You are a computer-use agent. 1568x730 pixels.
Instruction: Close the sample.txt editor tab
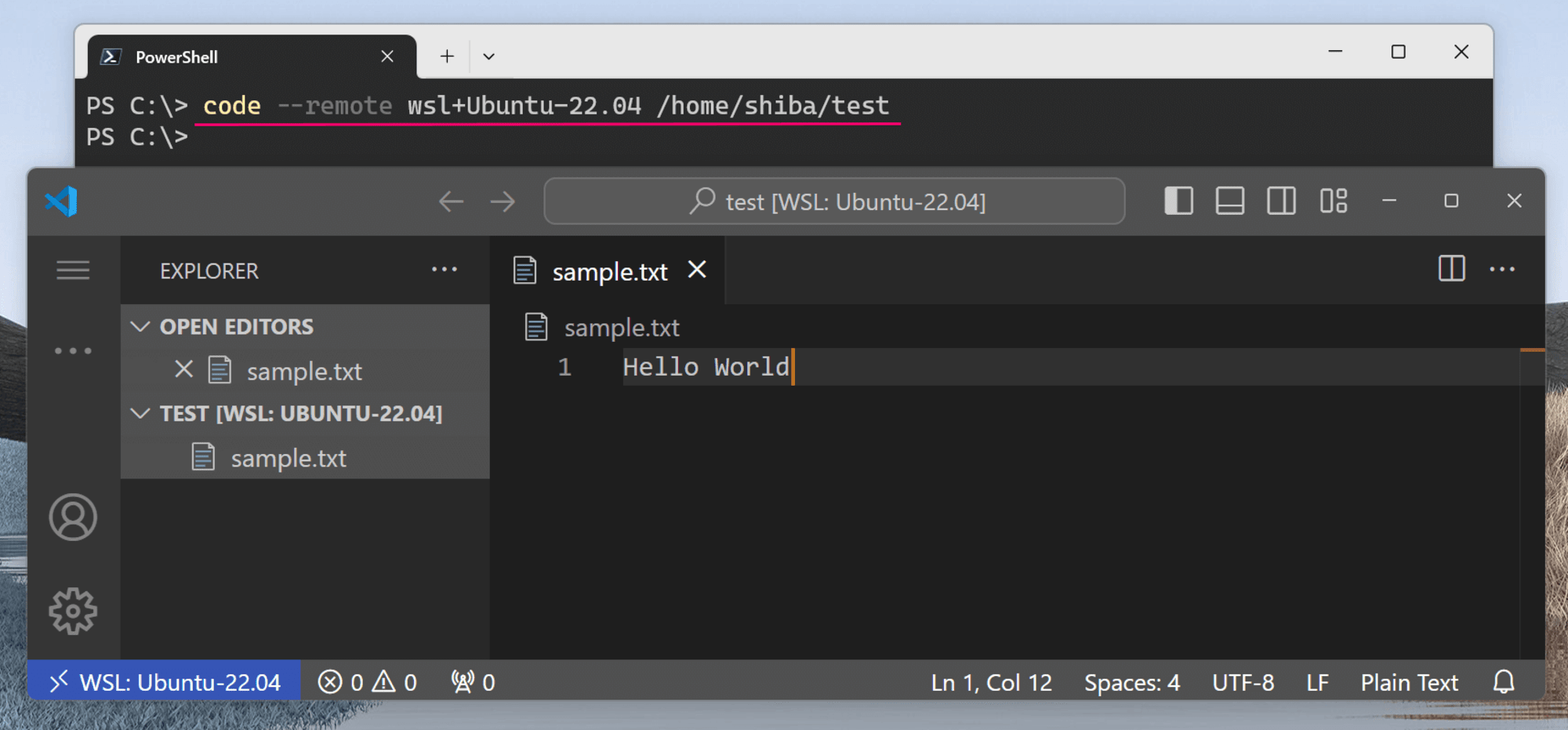(x=697, y=270)
